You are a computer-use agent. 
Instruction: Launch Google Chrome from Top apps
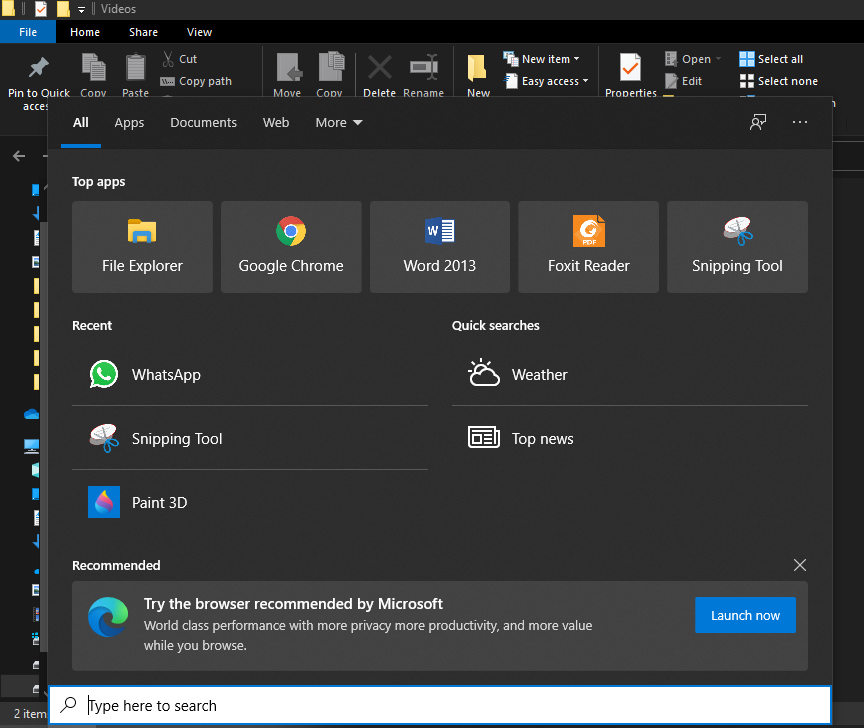pyautogui.click(x=291, y=247)
